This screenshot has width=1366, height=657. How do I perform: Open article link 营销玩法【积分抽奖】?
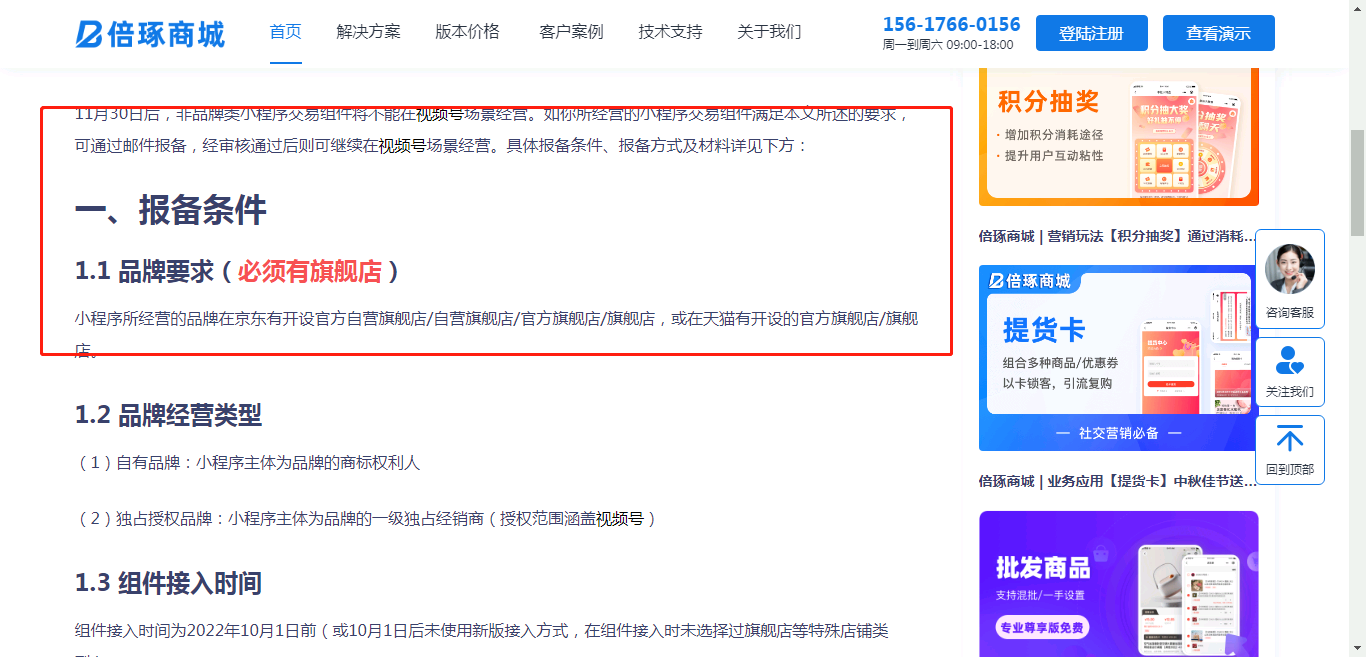point(1117,236)
